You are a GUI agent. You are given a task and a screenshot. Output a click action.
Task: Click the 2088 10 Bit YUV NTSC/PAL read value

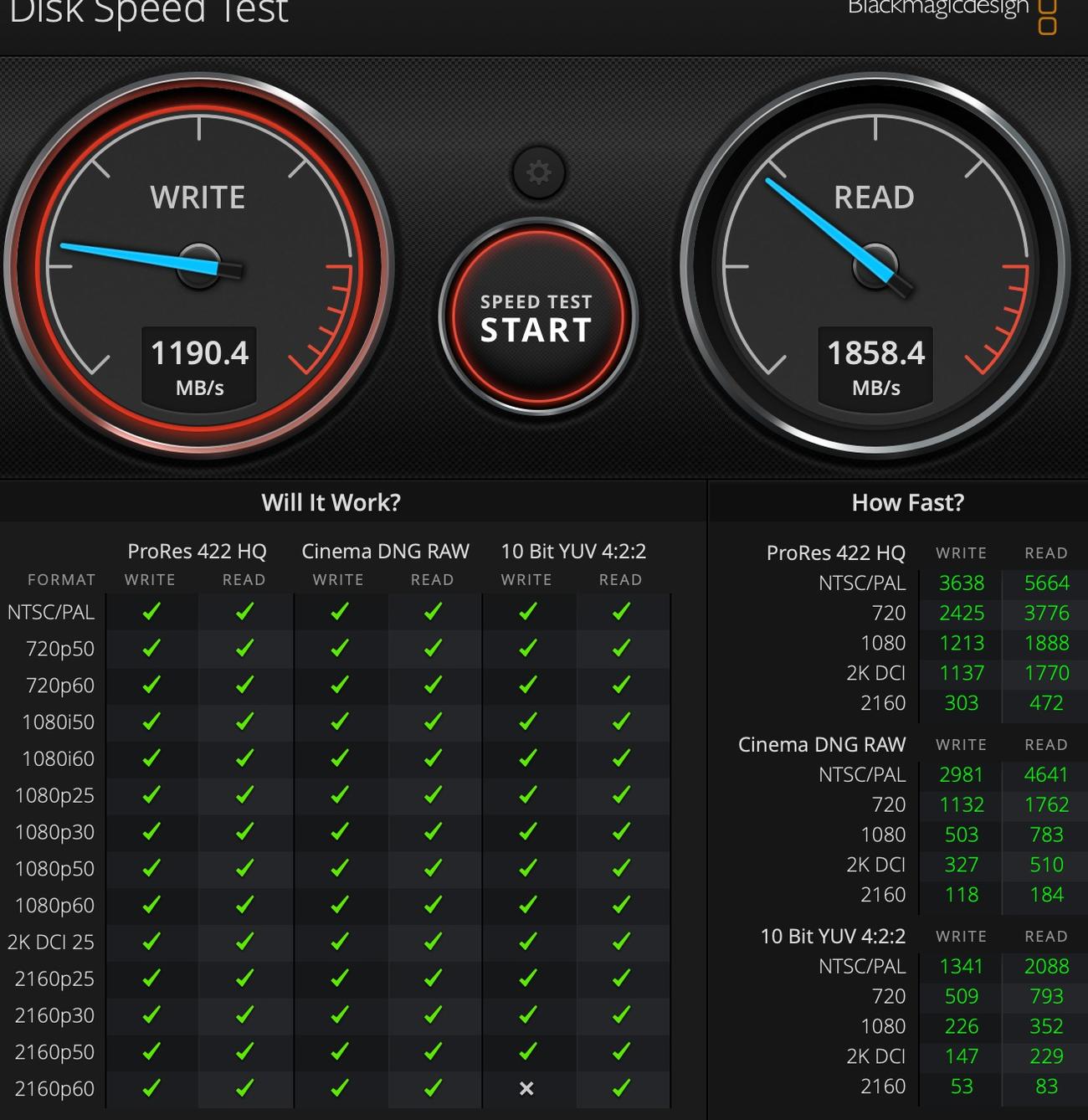pos(1047,966)
